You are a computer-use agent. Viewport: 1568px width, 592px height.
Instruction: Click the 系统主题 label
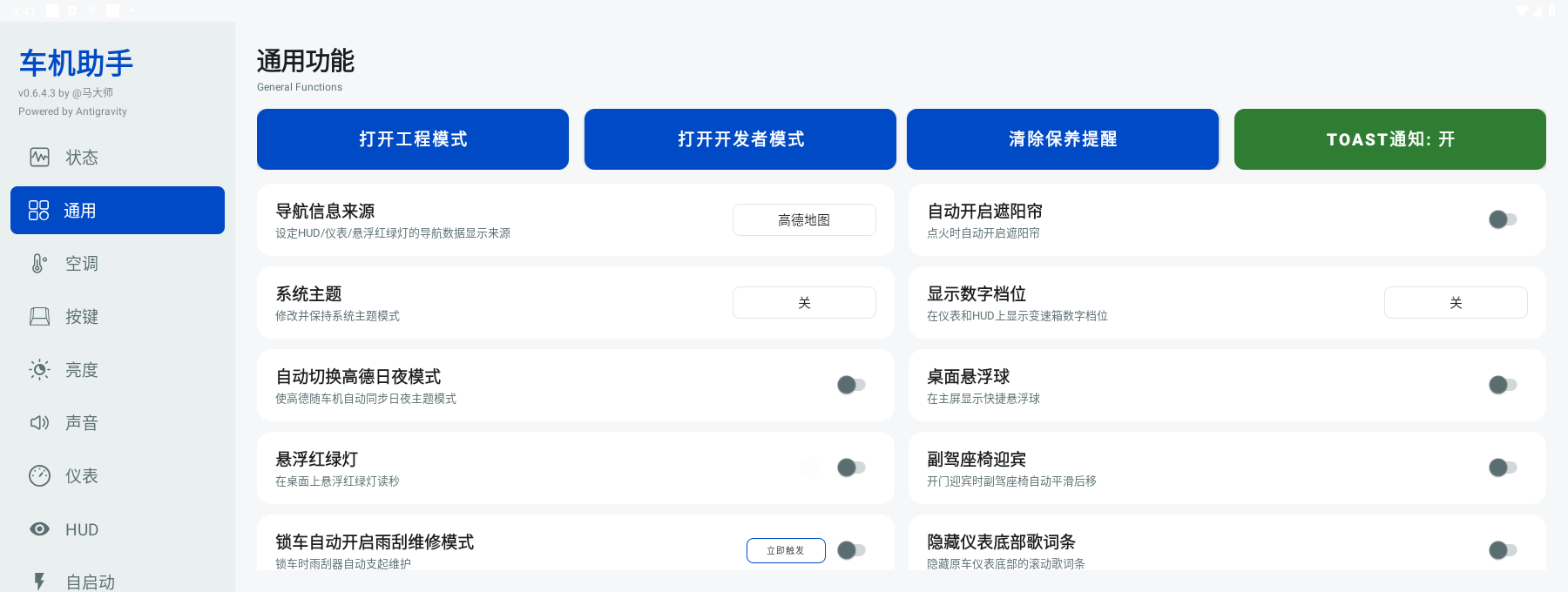pos(308,294)
